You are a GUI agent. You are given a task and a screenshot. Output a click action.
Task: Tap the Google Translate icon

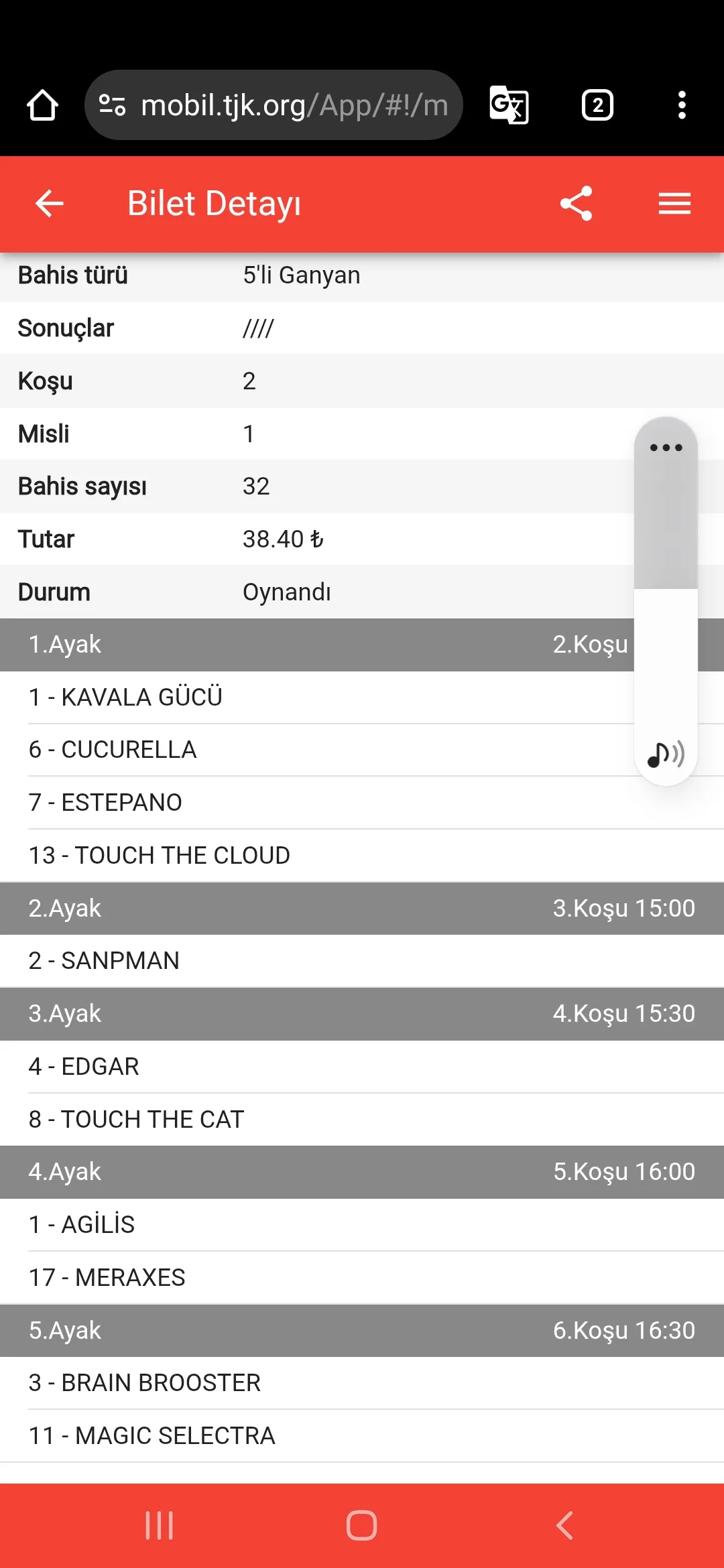click(509, 105)
